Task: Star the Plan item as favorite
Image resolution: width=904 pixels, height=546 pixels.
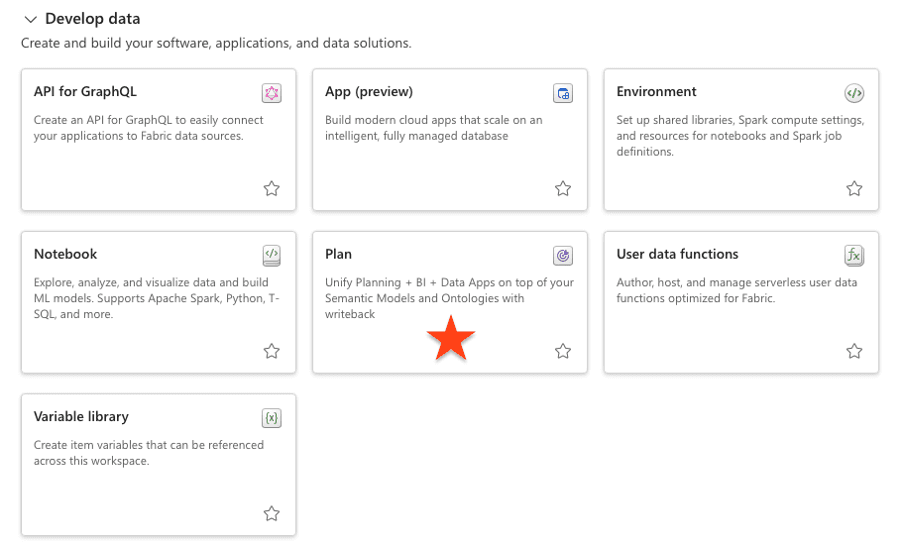Action: (563, 351)
